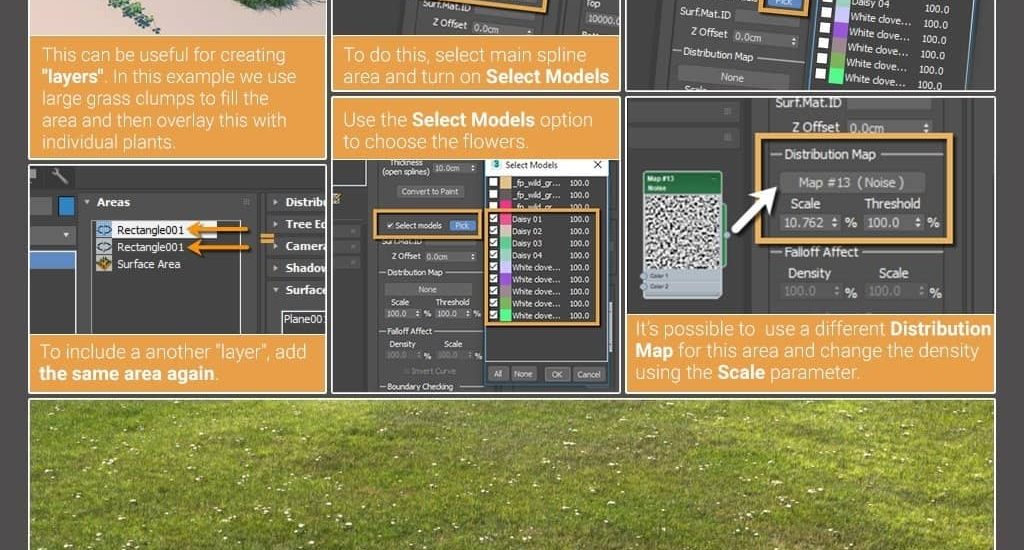Expand the Camera rollout
1024x550 pixels.
point(274,246)
